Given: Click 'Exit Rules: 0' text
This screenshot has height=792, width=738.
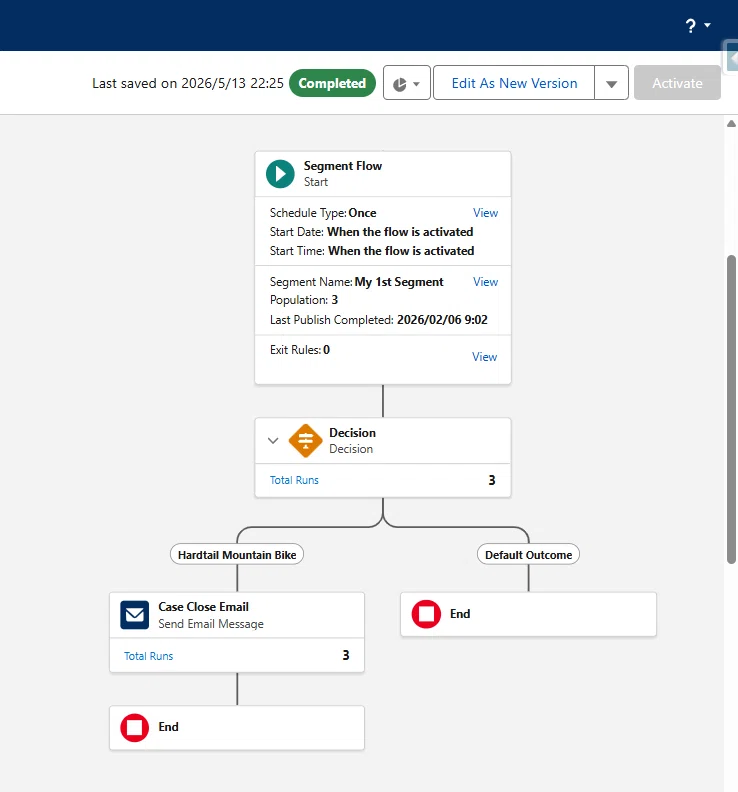Looking at the screenshot, I should [x=300, y=350].
